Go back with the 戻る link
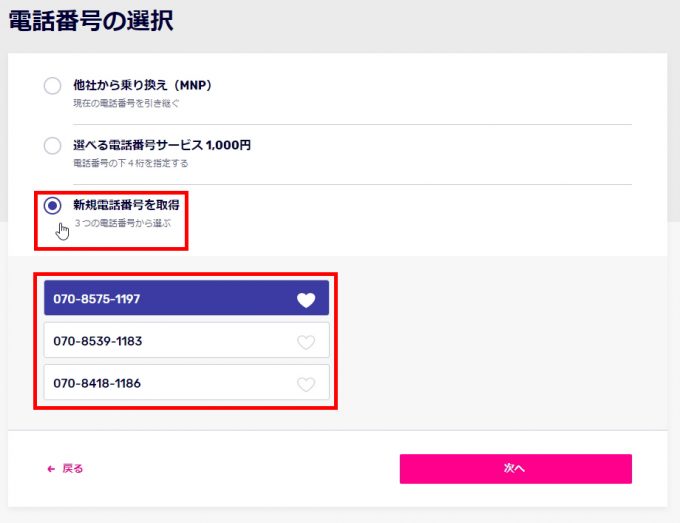Screen dimensions: 680x523 click(x=65, y=468)
